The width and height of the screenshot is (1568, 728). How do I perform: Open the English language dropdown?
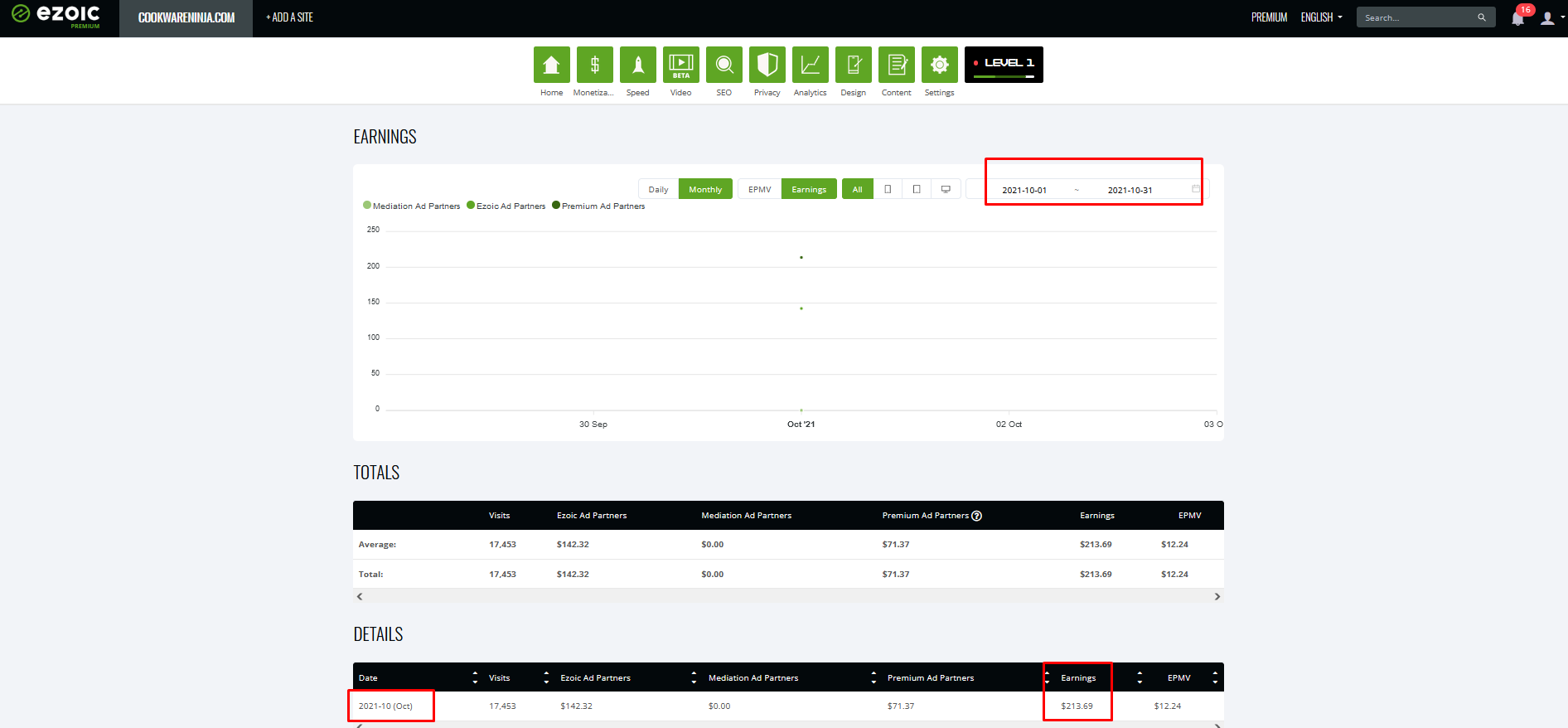tap(1321, 17)
